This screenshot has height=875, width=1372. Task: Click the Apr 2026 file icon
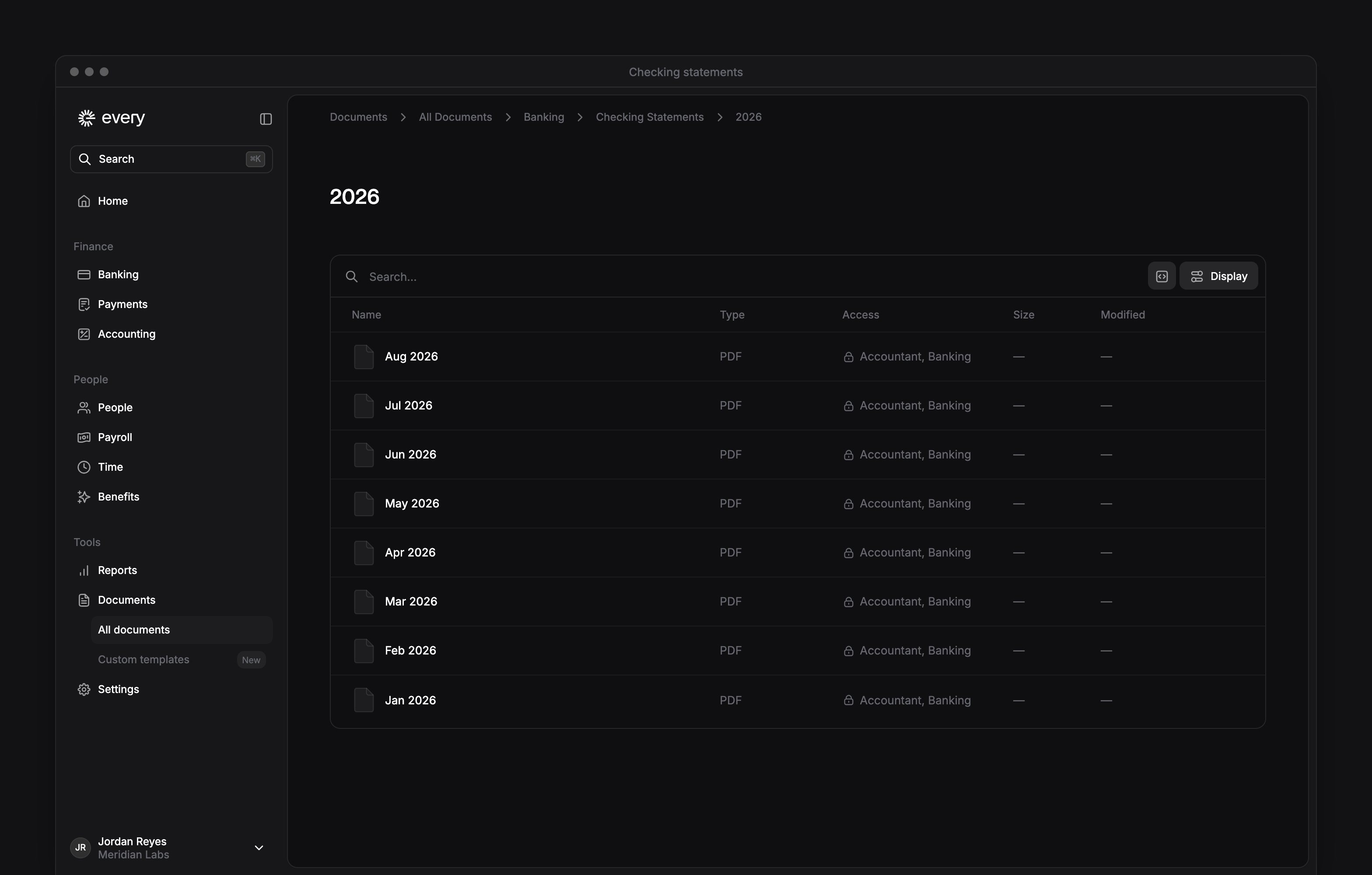364,553
